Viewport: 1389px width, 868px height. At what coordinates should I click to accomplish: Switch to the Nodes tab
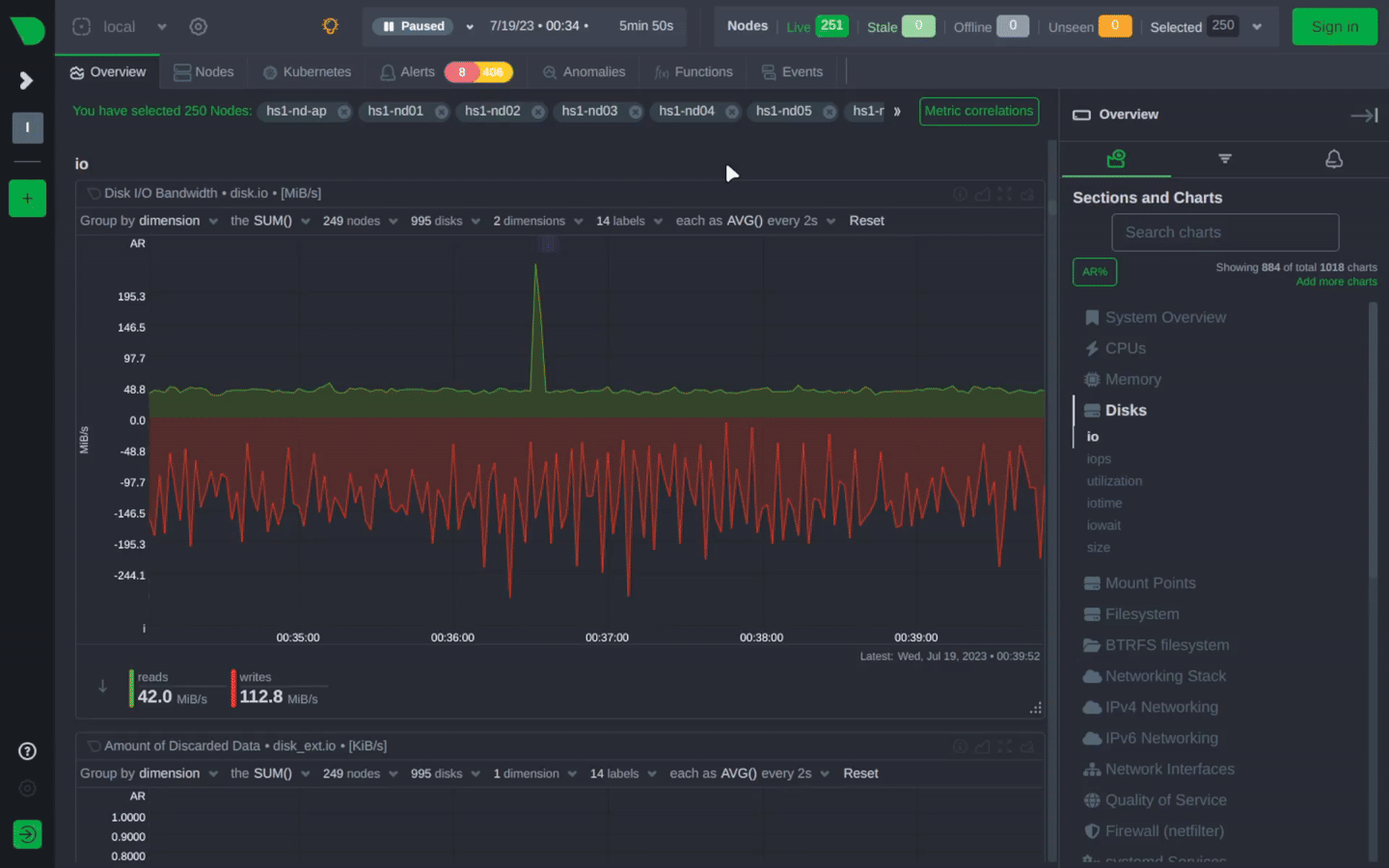pos(204,71)
